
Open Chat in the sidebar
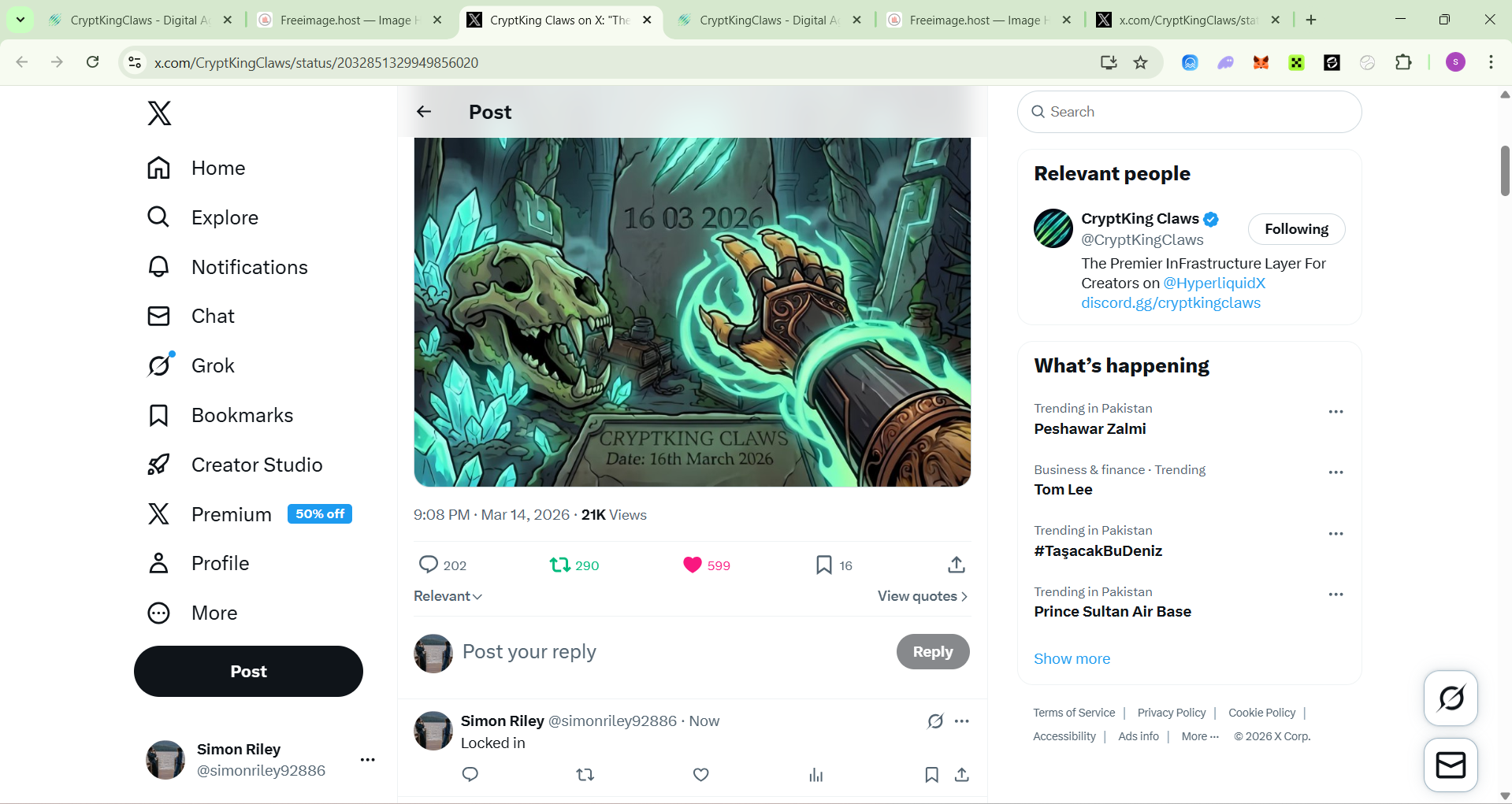(x=191, y=316)
